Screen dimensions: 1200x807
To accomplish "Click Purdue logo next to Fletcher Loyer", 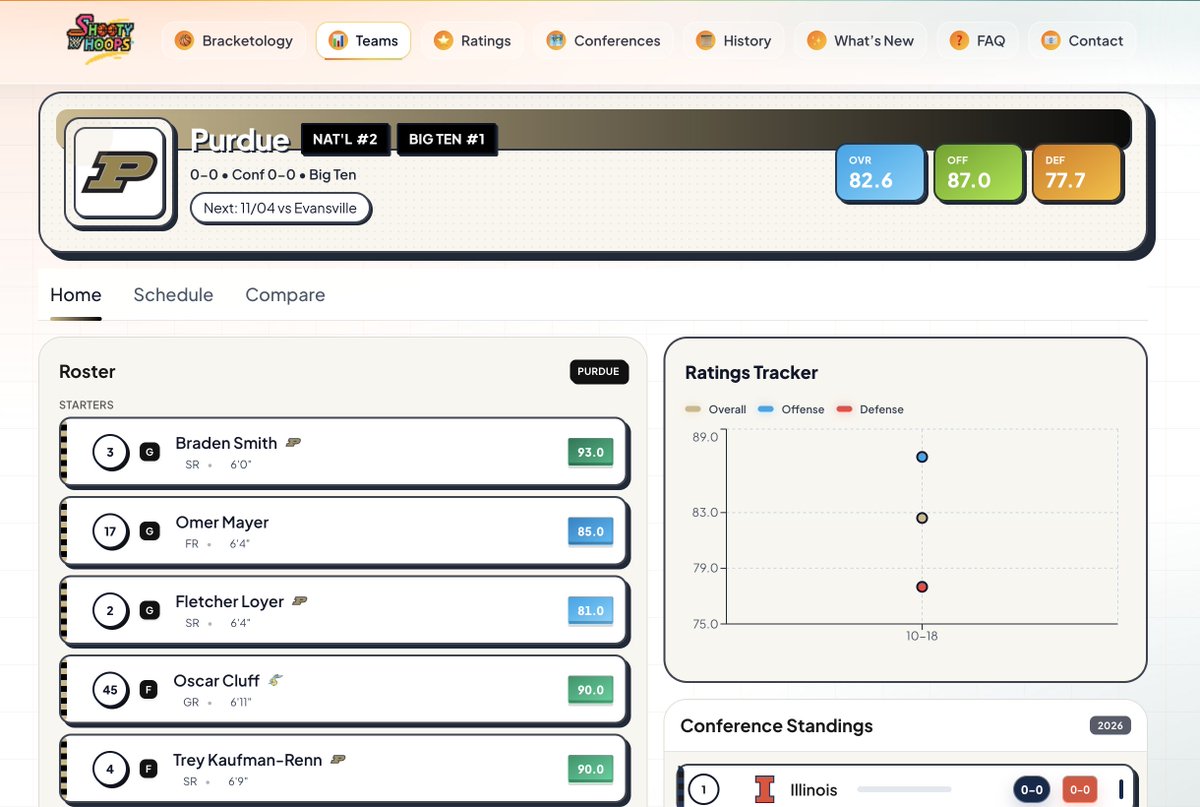I will point(300,601).
